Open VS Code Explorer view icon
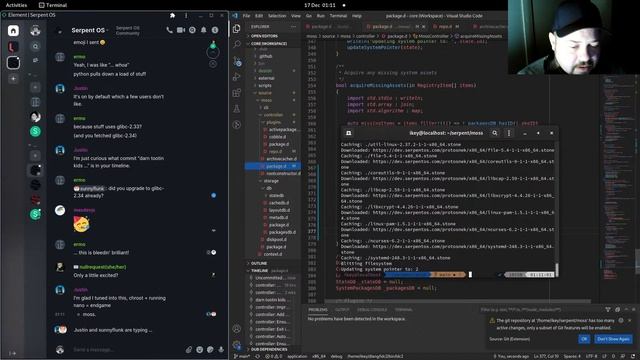Screen dimensions: 640x360 point(236,29)
